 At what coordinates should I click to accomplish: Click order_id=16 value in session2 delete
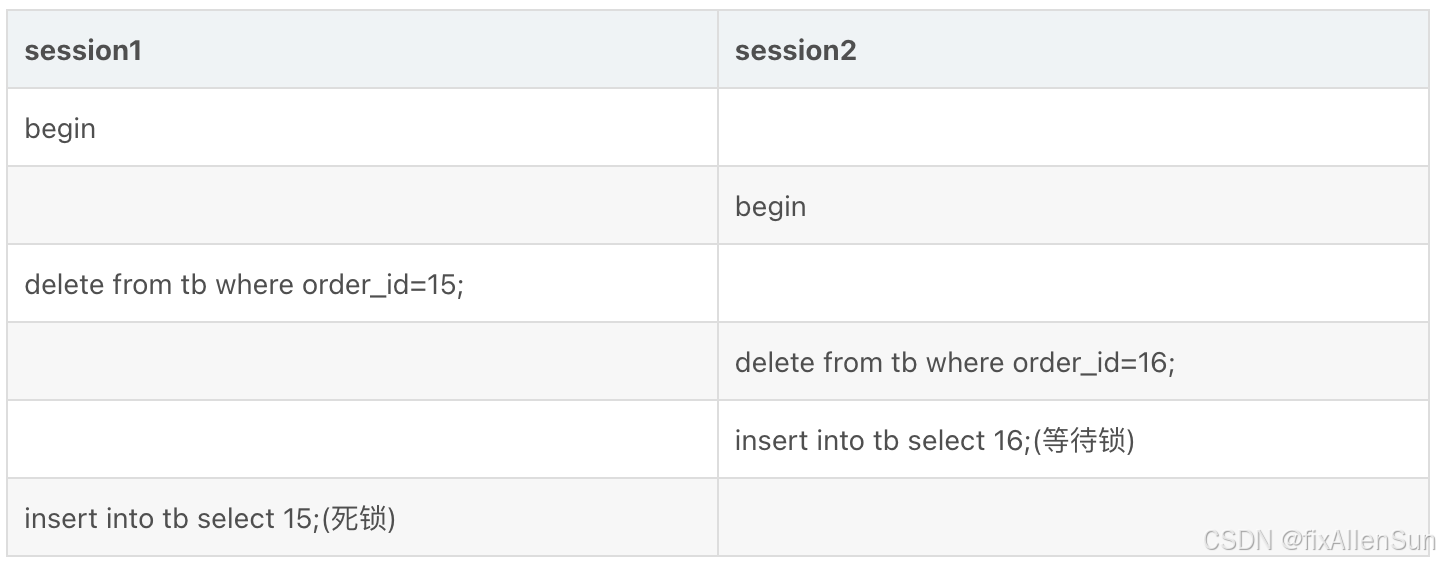point(1094,363)
